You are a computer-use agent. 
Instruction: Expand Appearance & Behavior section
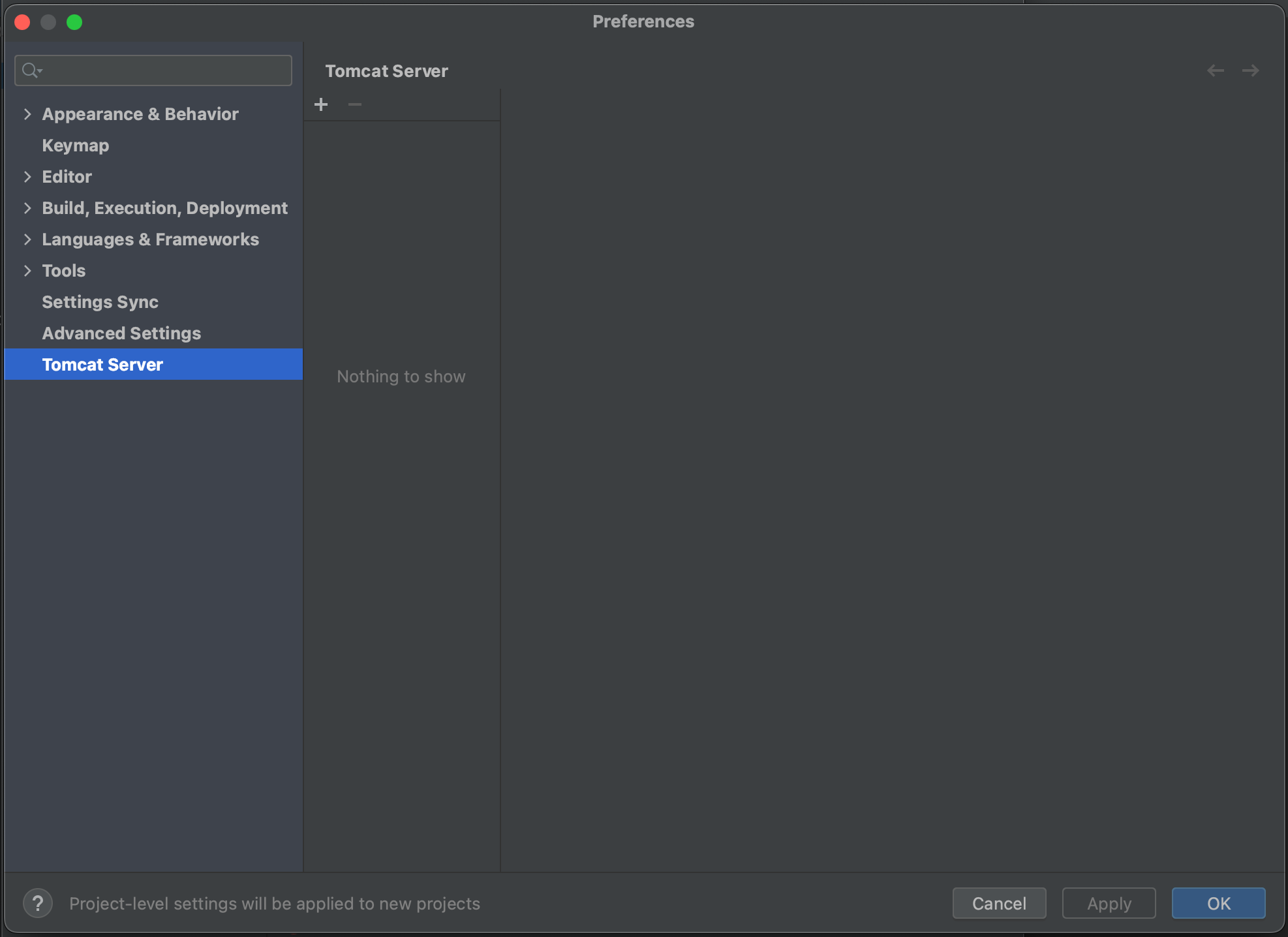pos(27,114)
